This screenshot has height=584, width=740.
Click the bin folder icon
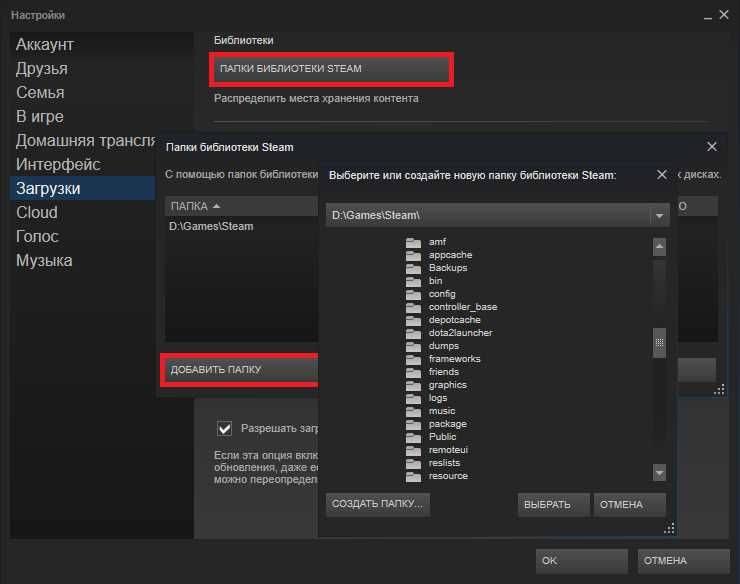click(x=413, y=281)
